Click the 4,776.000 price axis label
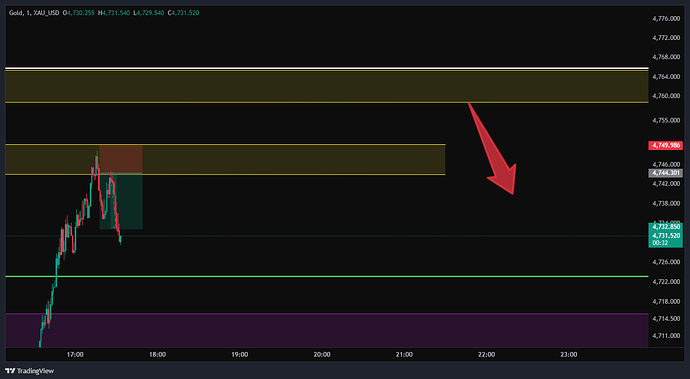Viewport: 690px width, 379px height. click(x=666, y=18)
